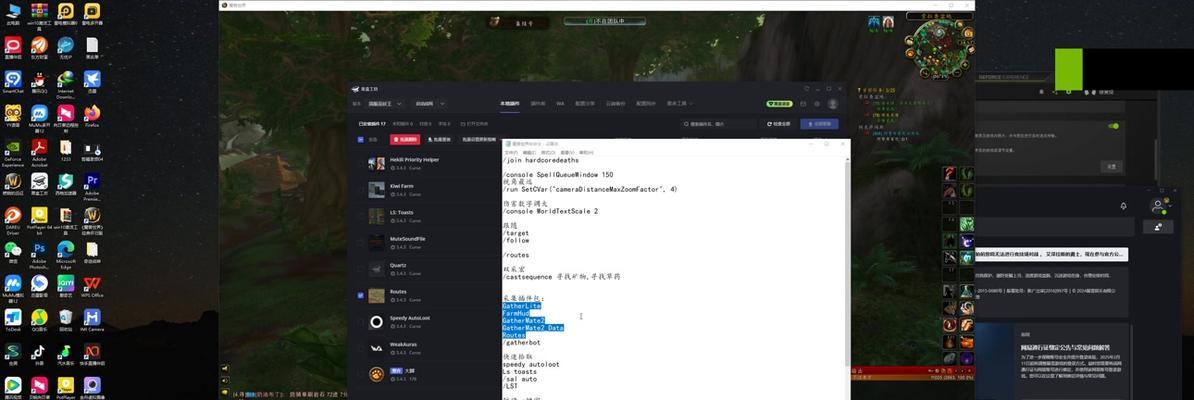Launch Adobe Acrobat from the desktop
Image resolution: width=1194 pixels, height=400 pixels.
click(x=39, y=149)
